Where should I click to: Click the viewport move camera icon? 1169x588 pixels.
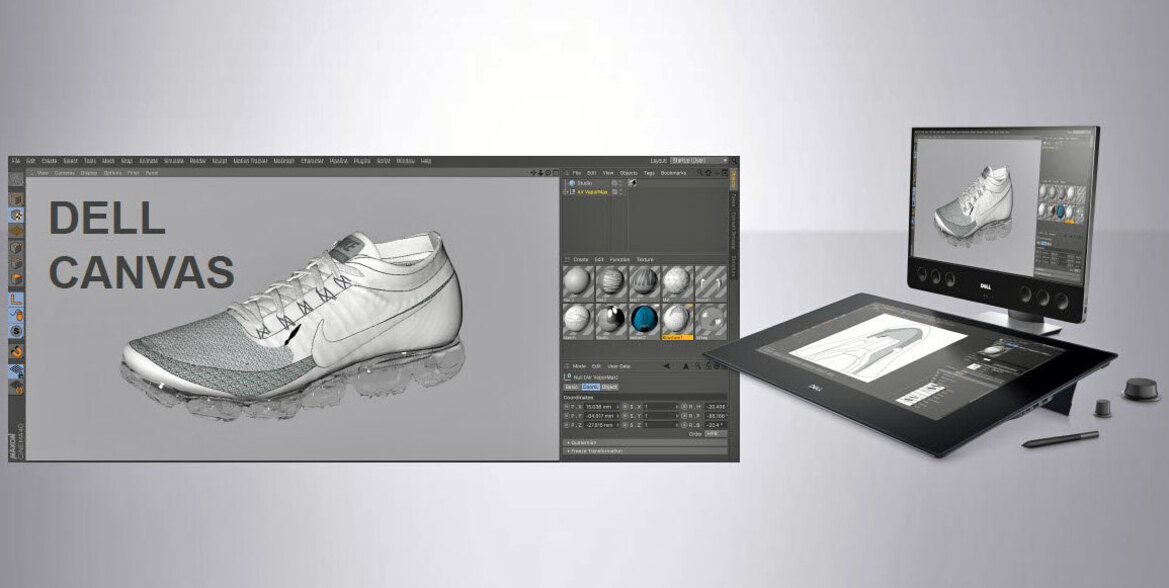(534, 173)
